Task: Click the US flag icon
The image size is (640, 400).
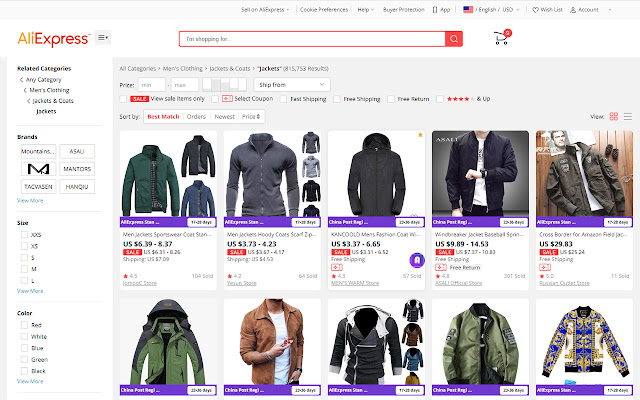Action: click(468, 9)
